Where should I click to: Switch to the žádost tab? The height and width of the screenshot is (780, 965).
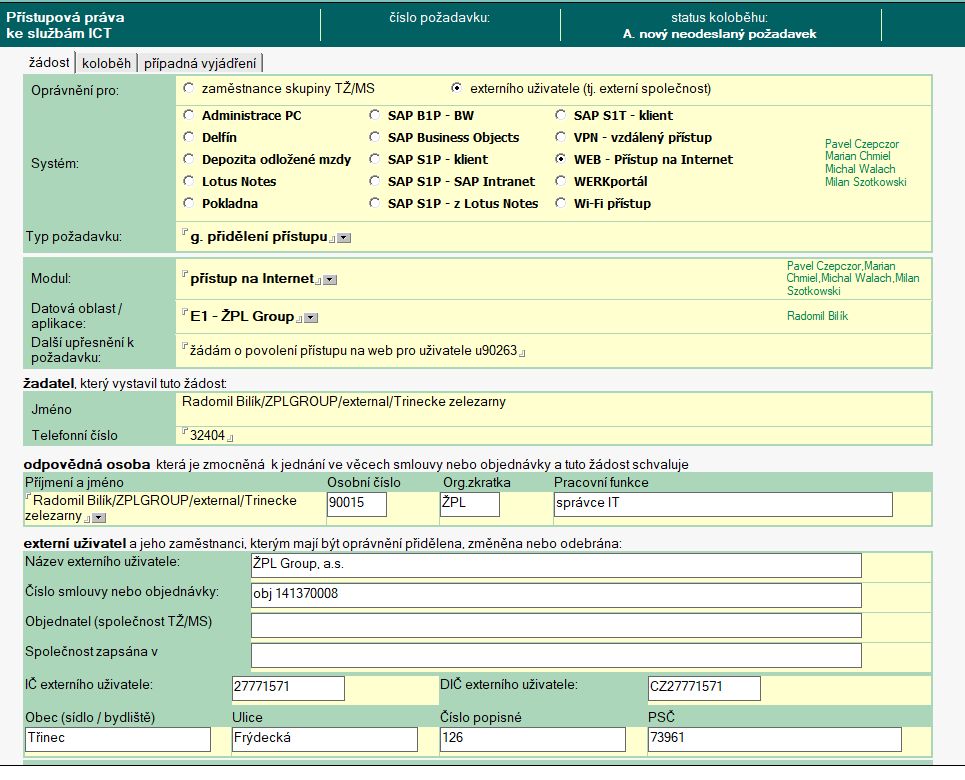tap(49, 63)
